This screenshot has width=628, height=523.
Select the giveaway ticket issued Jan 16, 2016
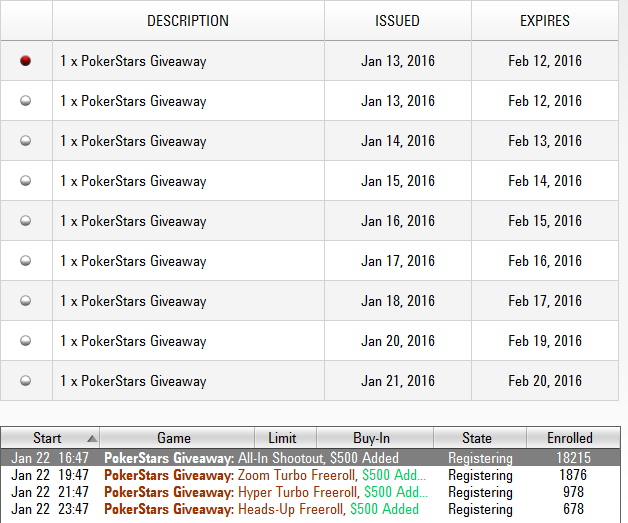tap(26, 221)
